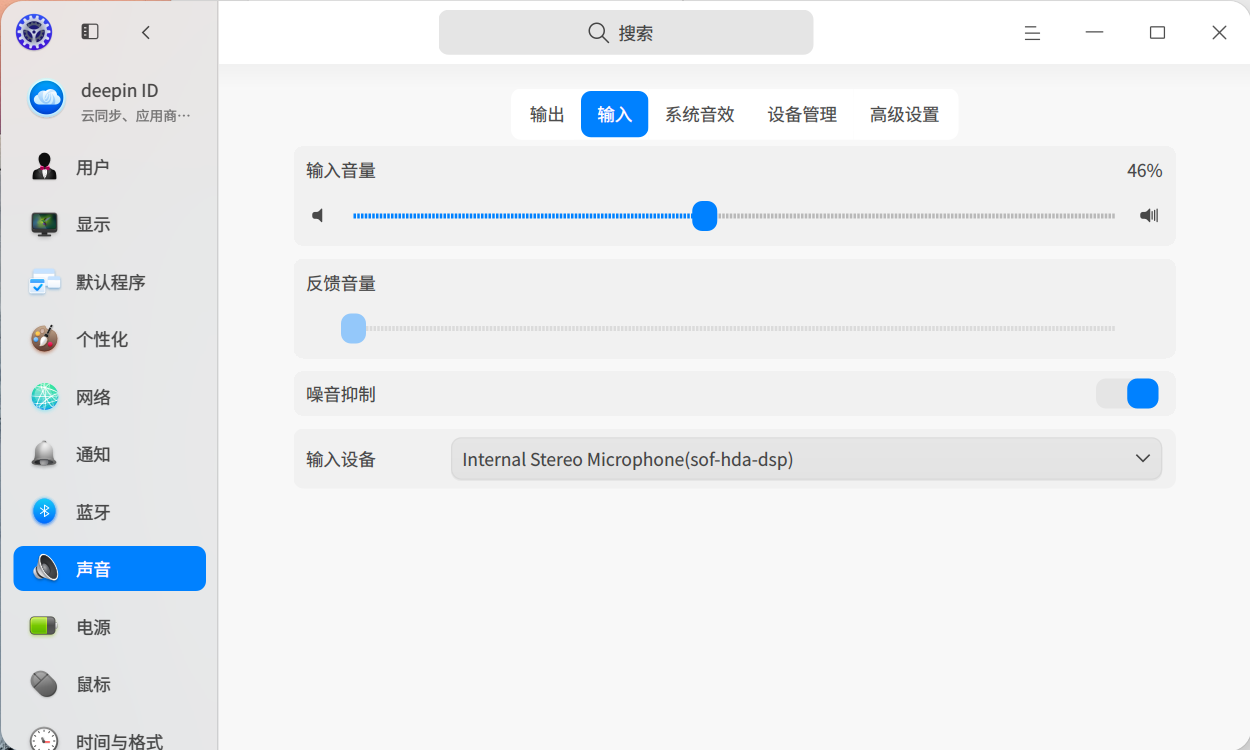The height and width of the screenshot is (750, 1250).
Task: Open the 输入设备 device dropdown
Action: click(806, 459)
